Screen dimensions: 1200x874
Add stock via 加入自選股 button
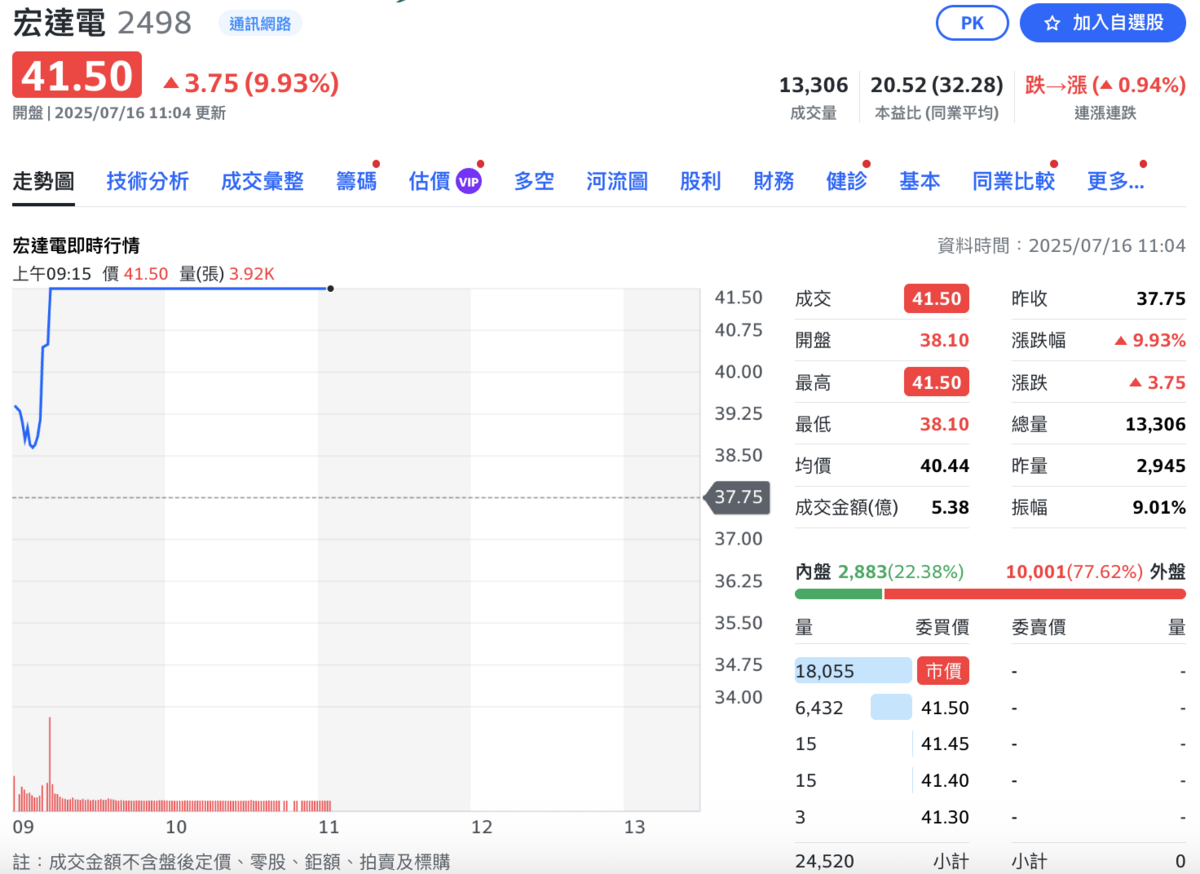tap(1103, 23)
